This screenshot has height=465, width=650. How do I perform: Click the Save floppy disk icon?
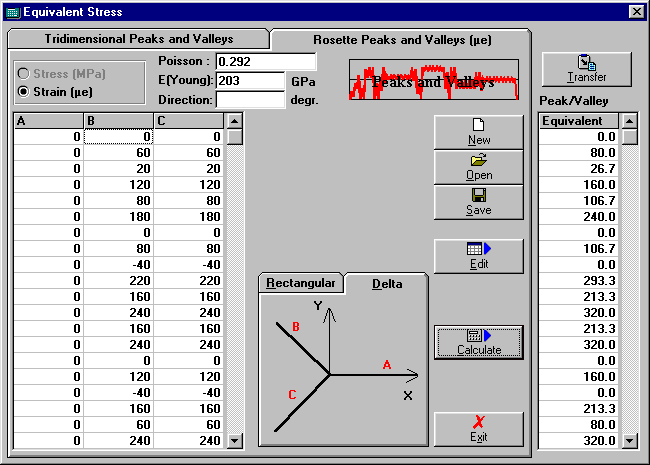478,202
